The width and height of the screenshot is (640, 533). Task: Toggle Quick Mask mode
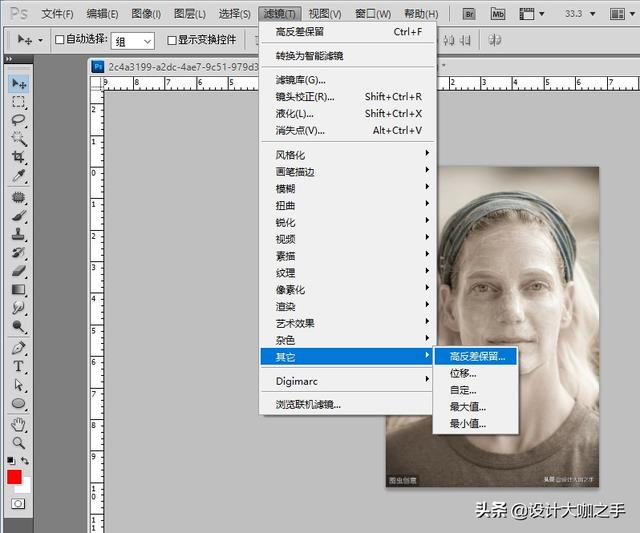pyautogui.click(x=18, y=504)
